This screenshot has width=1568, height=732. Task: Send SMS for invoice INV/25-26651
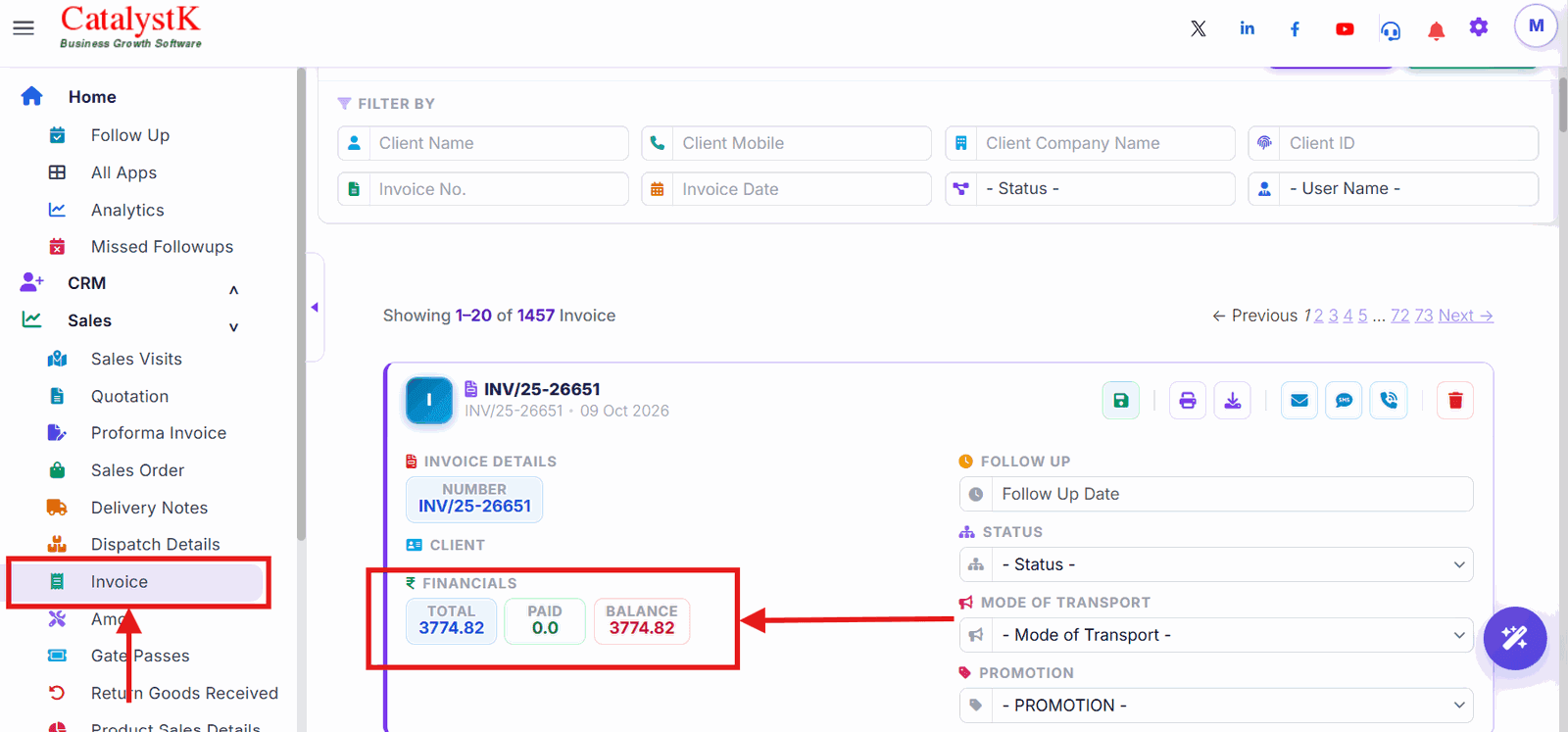coord(1345,400)
